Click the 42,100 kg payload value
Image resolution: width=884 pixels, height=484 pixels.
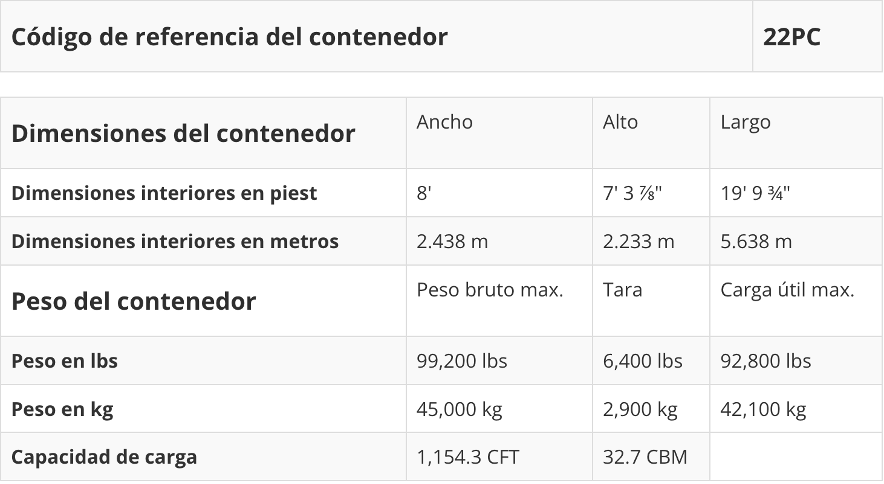[x=763, y=409]
